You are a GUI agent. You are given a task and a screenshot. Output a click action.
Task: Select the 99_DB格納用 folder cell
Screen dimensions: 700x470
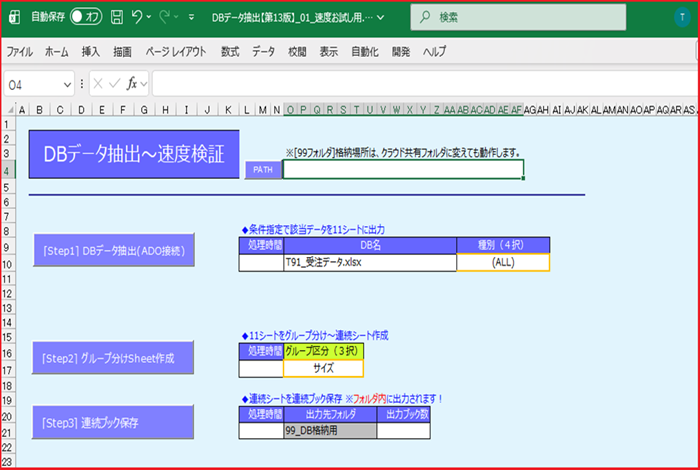pyautogui.click(x=330, y=431)
